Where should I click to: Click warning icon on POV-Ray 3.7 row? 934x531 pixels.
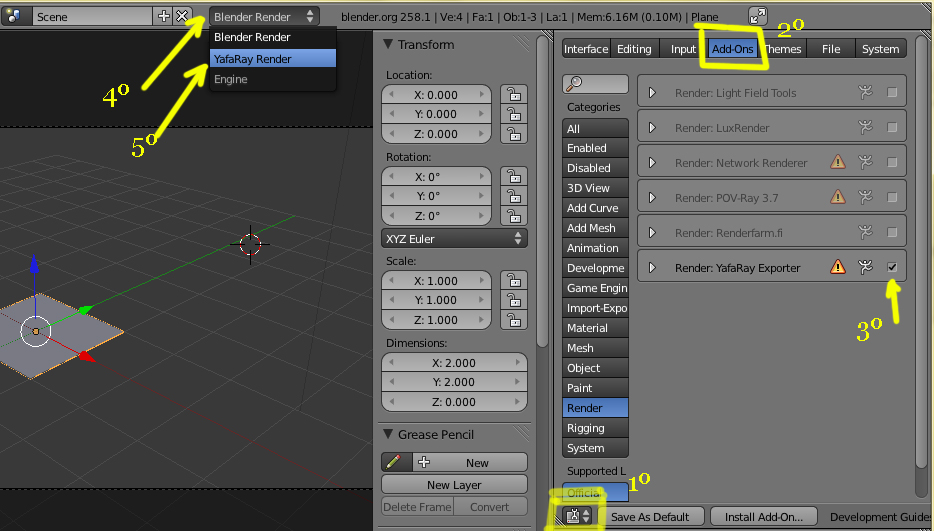click(x=838, y=197)
